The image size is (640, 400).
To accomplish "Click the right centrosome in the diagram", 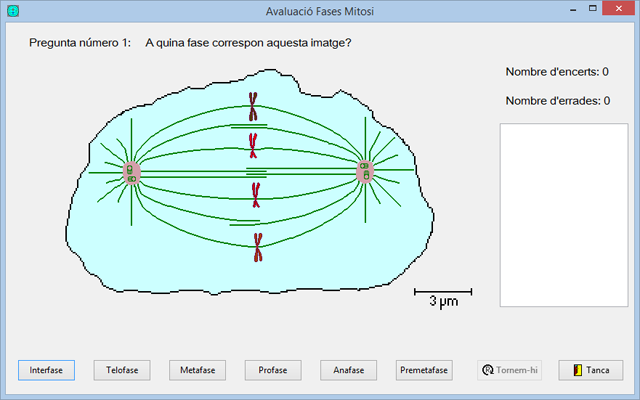I will (x=364, y=171).
